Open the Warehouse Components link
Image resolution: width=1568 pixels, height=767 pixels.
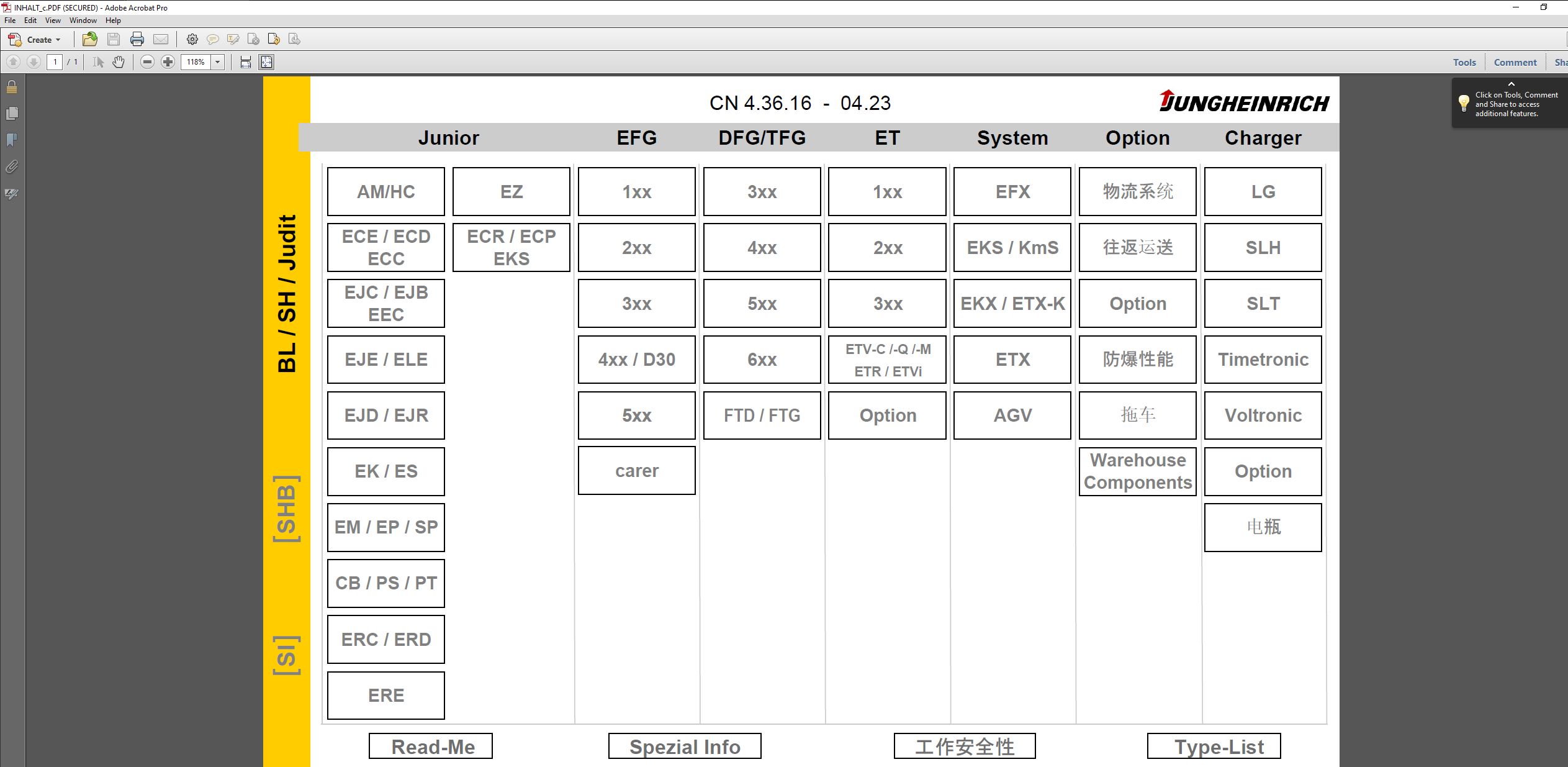point(1138,471)
